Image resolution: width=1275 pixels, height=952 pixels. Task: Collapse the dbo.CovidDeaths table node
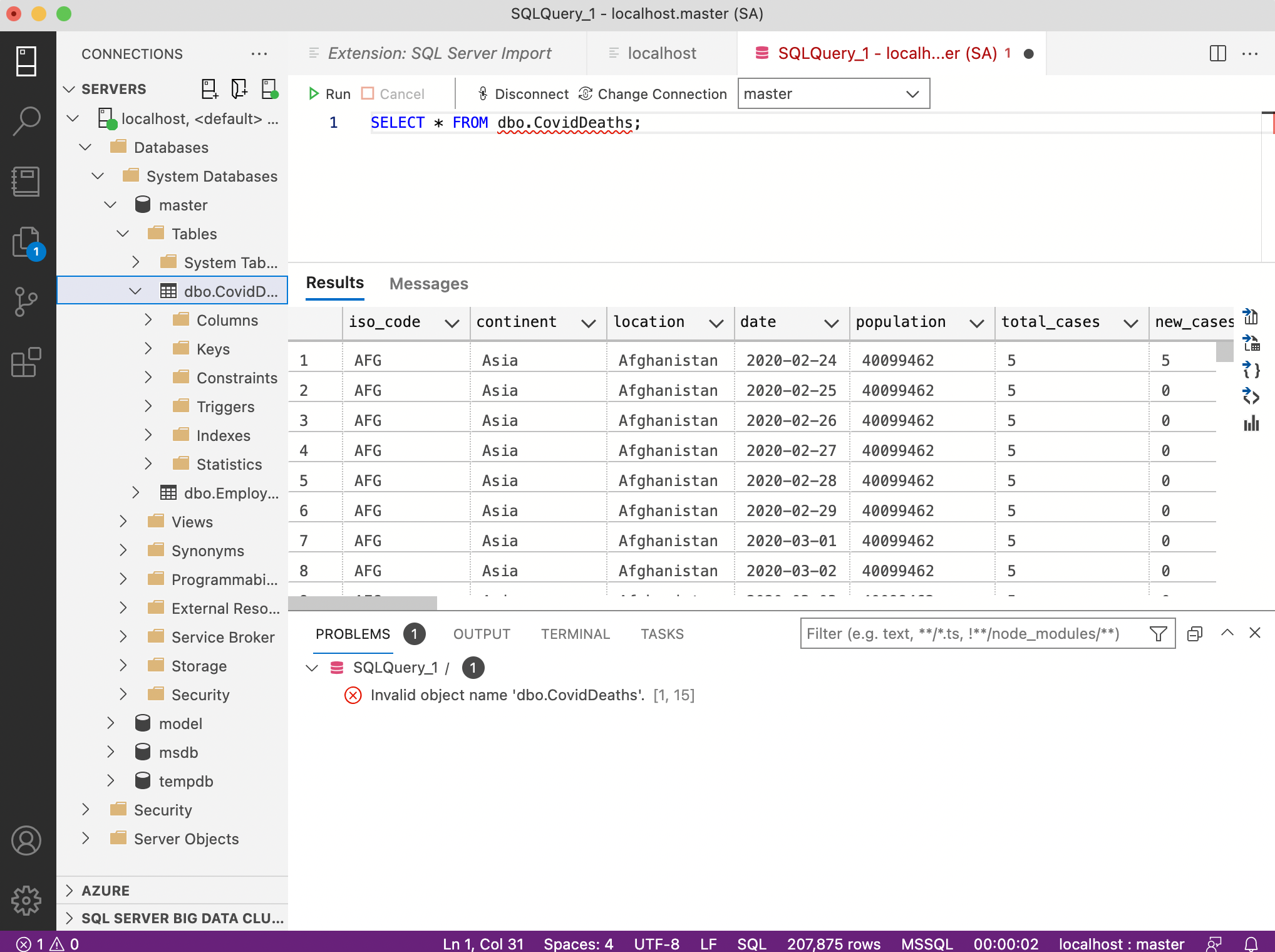pyautogui.click(x=135, y=291)
